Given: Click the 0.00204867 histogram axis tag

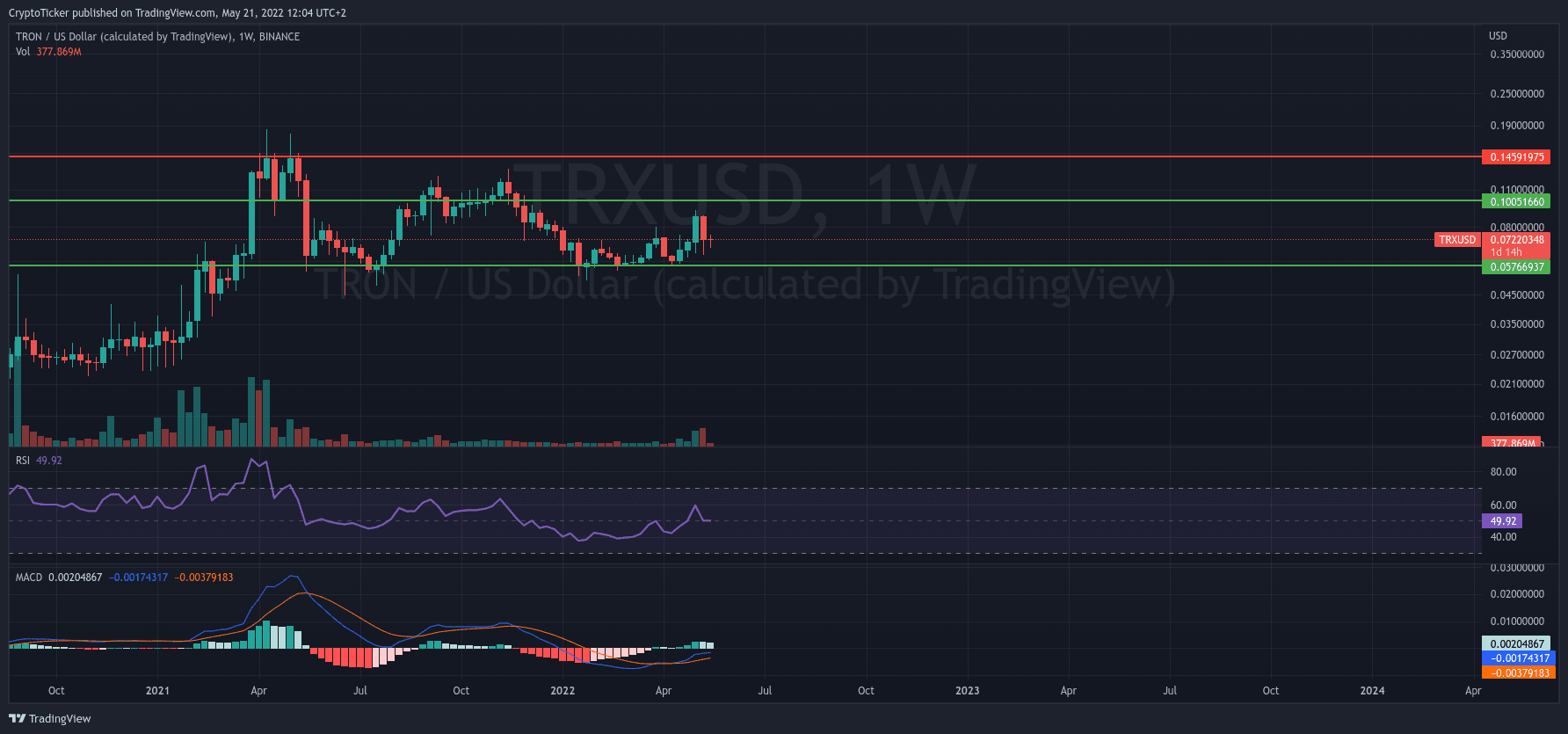Looking at the screenshot, I should (x=1516, y=644).
